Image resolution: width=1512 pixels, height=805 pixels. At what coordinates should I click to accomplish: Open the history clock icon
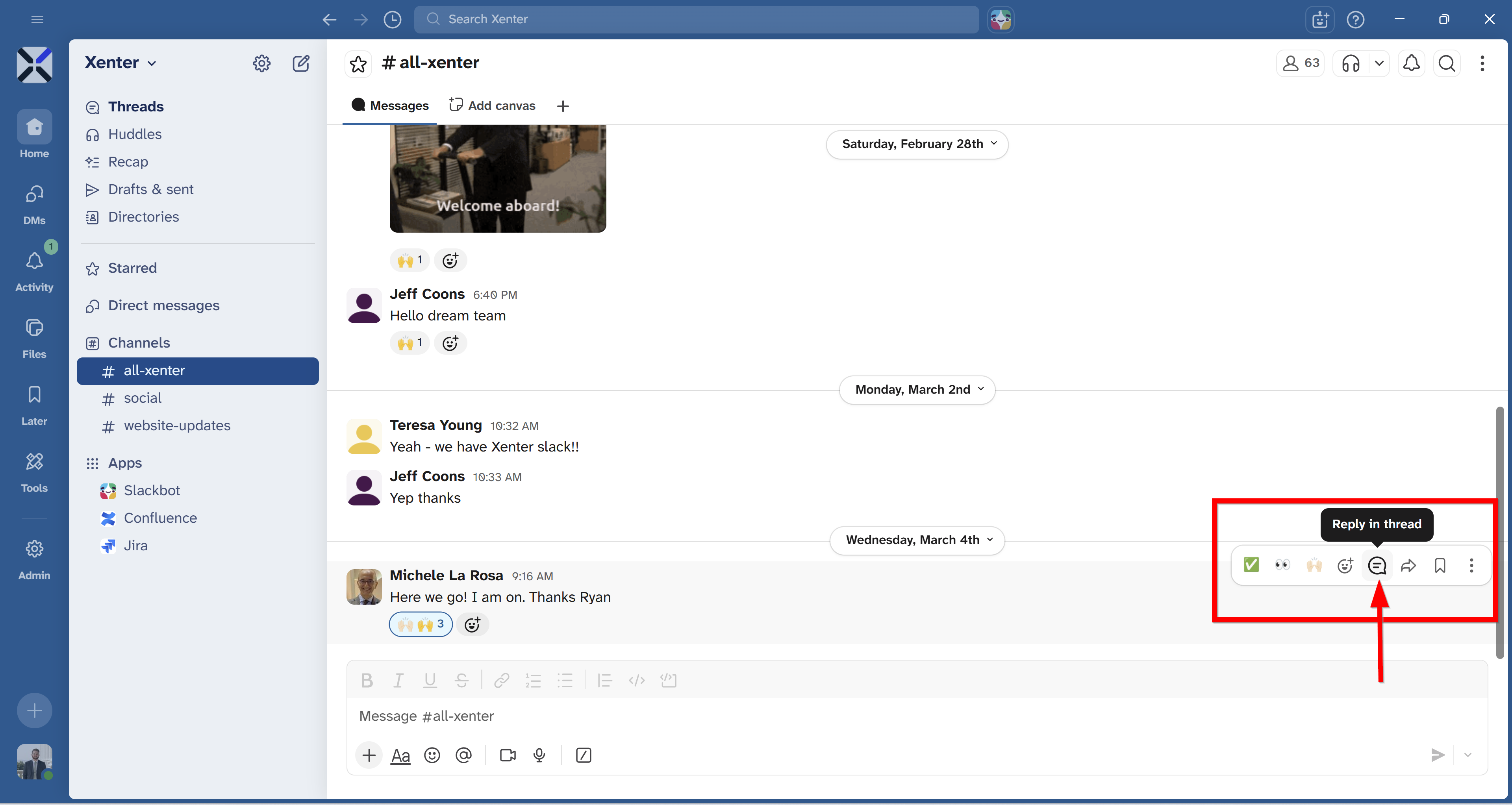pyautogui.click(x=392, y=19)
